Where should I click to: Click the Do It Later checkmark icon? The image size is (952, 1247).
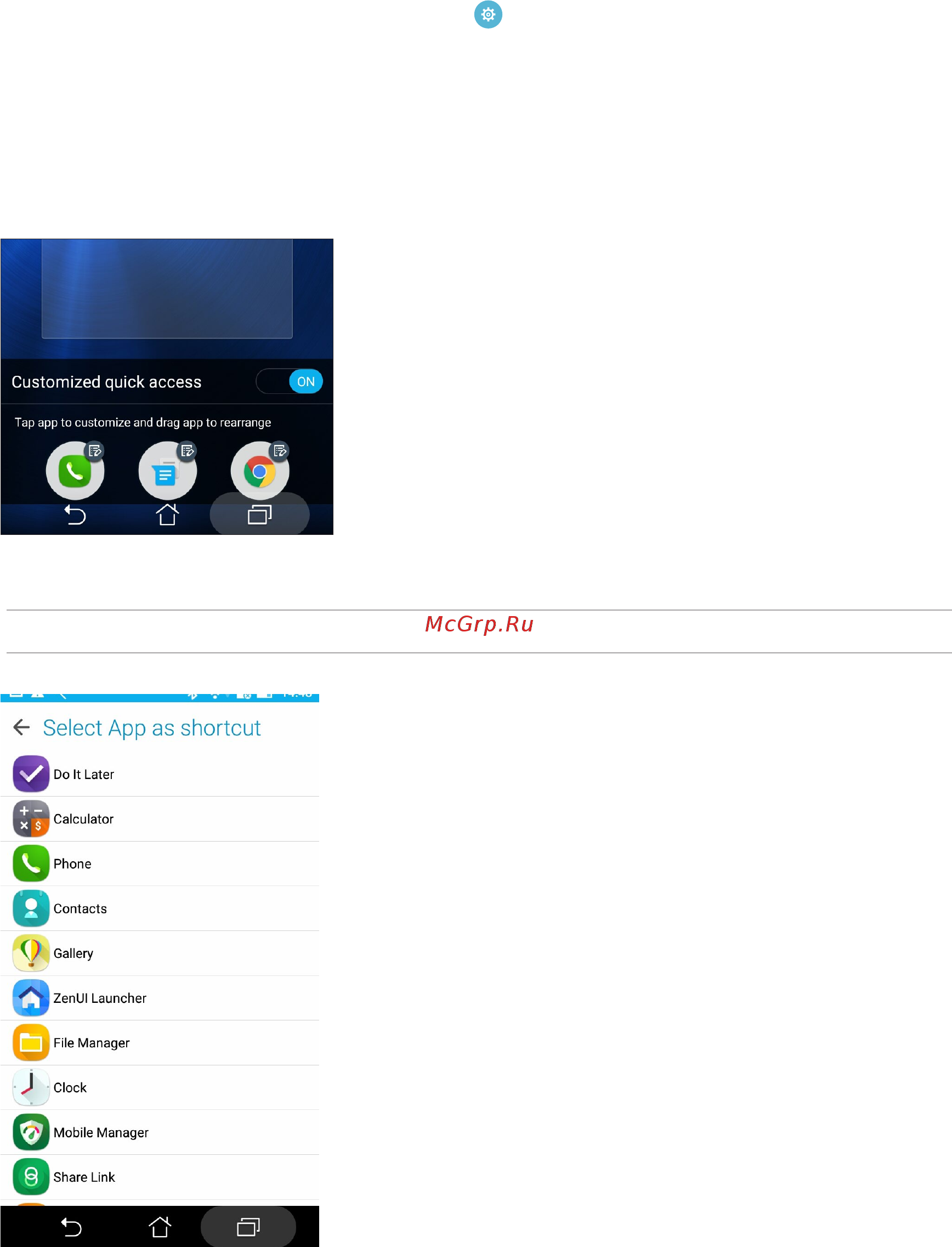tap(31, 774)
